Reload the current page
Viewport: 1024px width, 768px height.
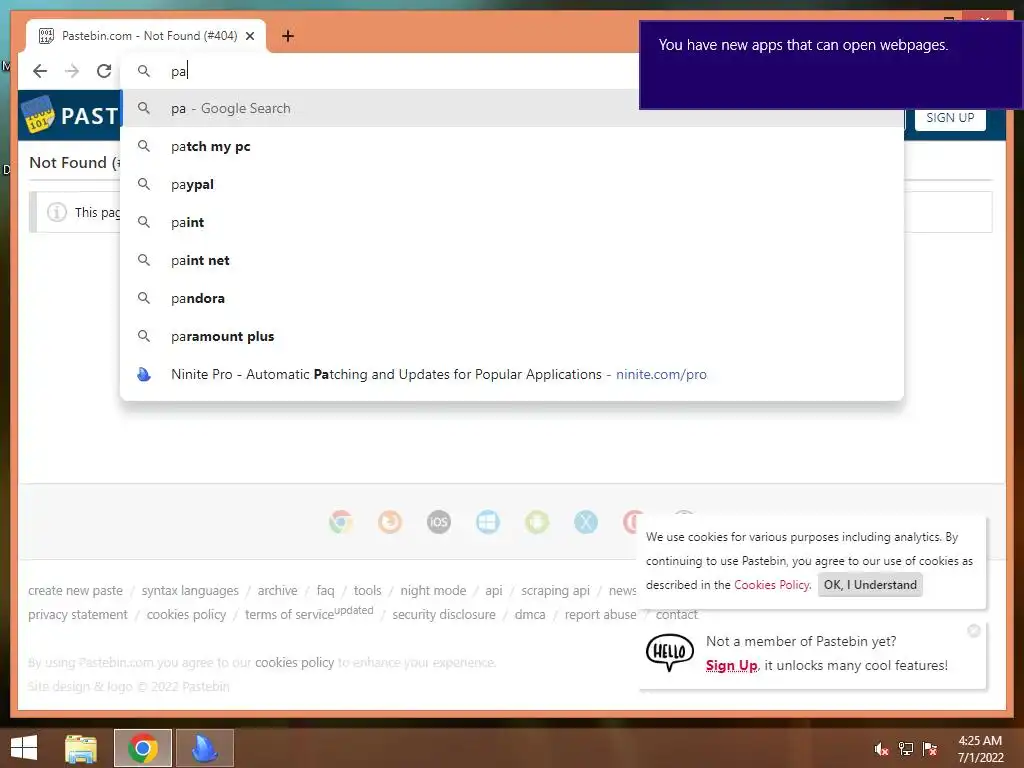(x=104, y=71)
